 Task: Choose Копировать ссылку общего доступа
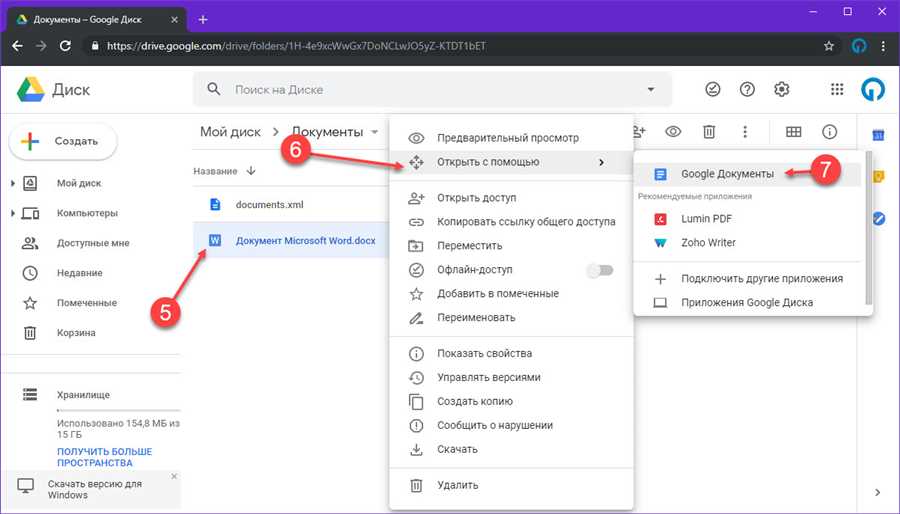click(x=511, y=222)
